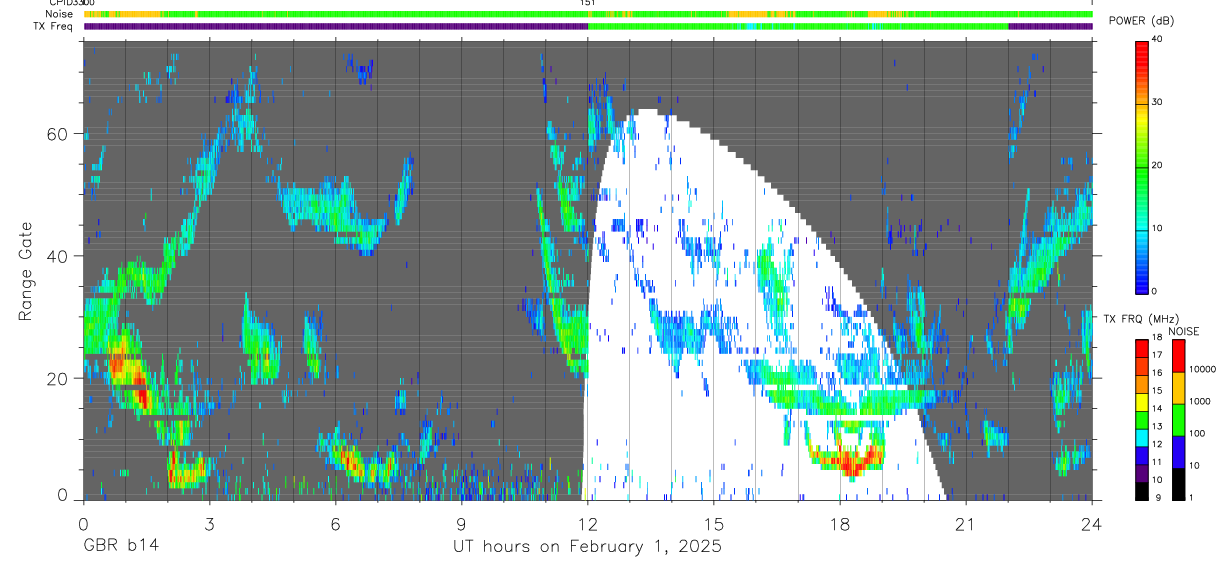
Task: Click 'UT hours on February 1, 2025' label
Action: pyautogui.click(x=588, y=547)
